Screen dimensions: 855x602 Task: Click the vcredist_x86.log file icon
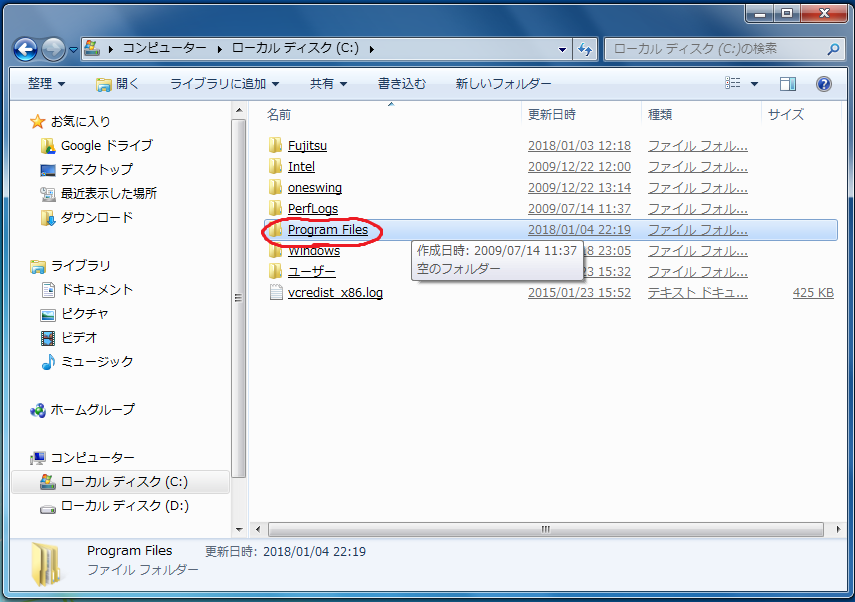click(276, 293)
